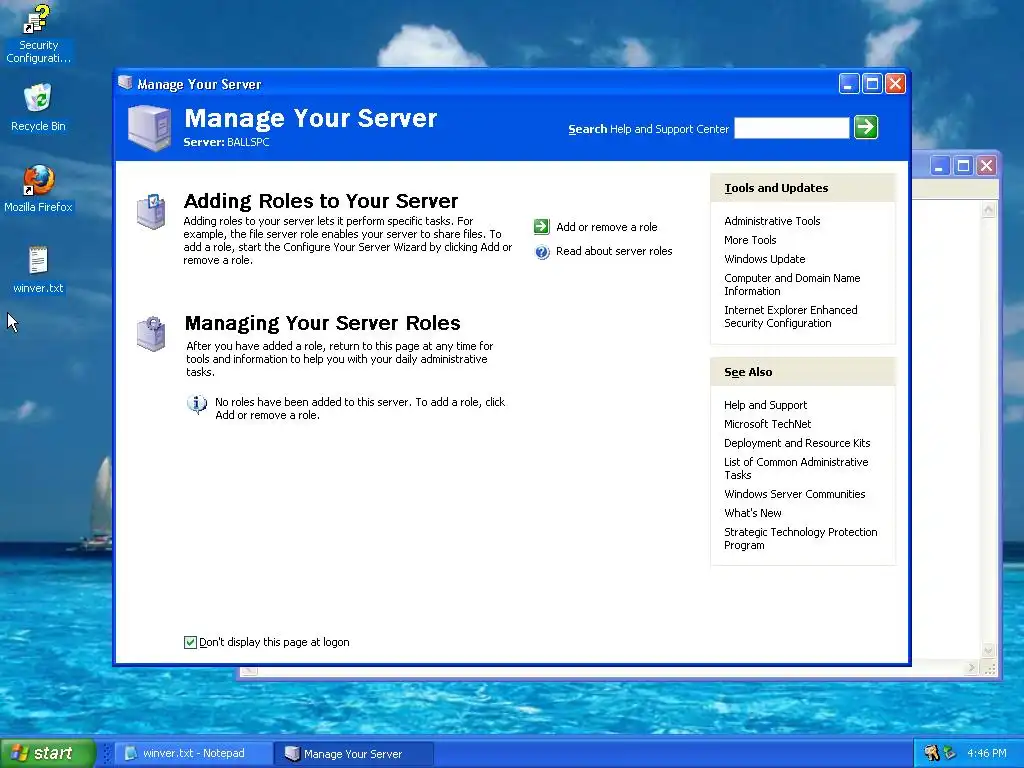Viewport: 1024px width, 768px height.
Task: Open Add or remove a role link
Action: tap(607, 227)
